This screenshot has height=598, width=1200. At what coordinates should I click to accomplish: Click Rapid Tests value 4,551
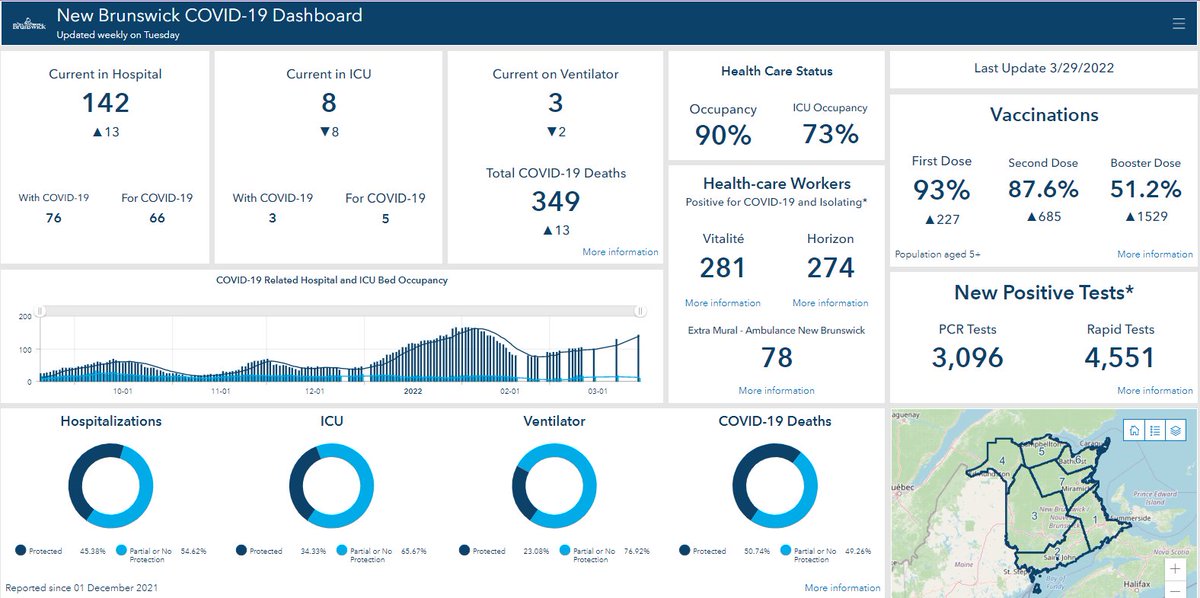click(x=1120, y=358)
